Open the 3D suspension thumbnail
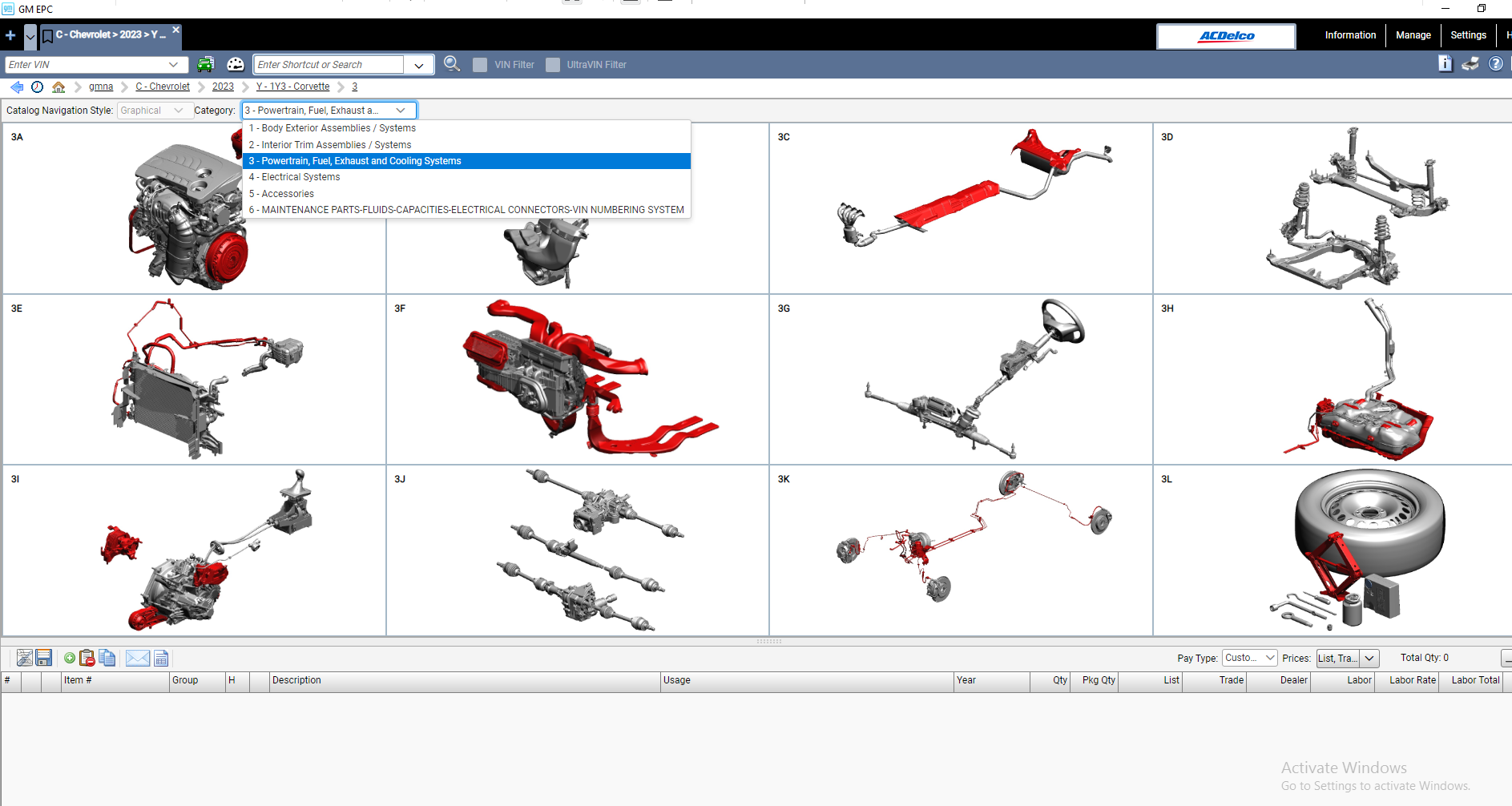Image resolution: width=1512 pixels, height=806 pixels. tap(1332, 208)
